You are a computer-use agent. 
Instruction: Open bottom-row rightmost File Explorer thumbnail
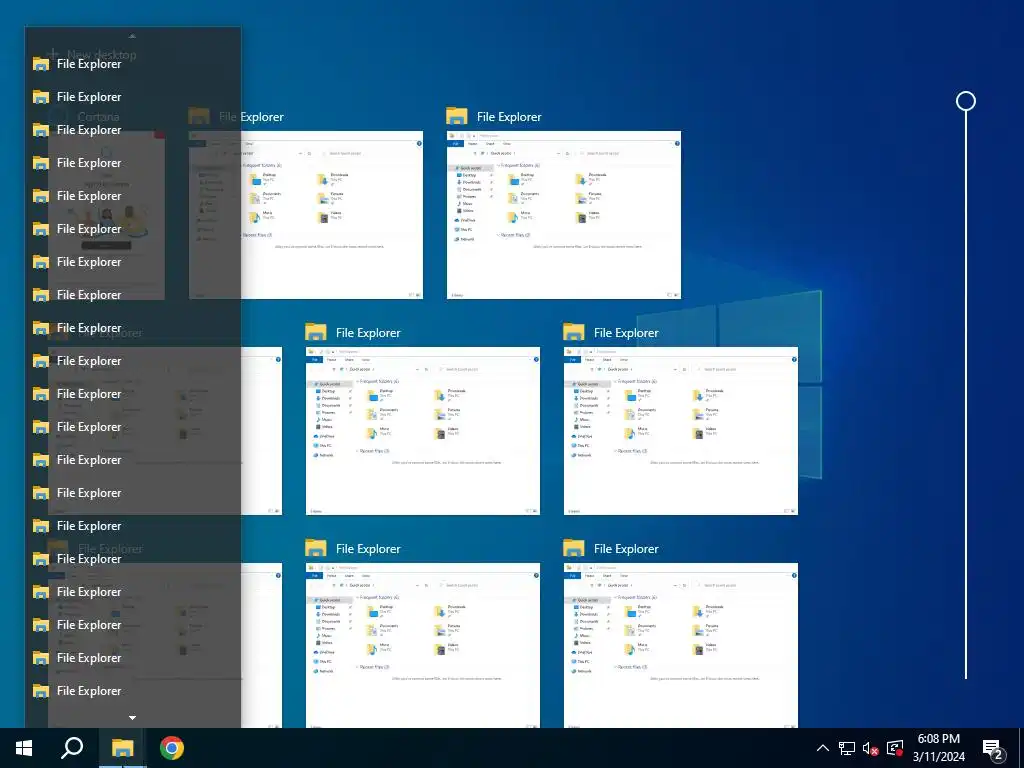click(x=680, y=645)
